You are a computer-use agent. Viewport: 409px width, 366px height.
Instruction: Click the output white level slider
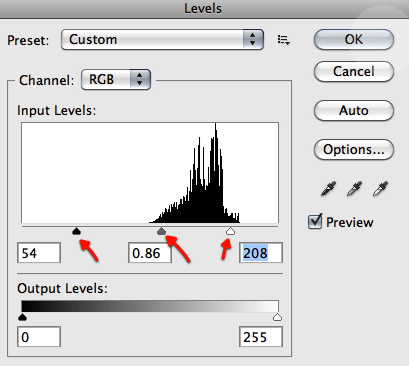[x=277, y=317]
